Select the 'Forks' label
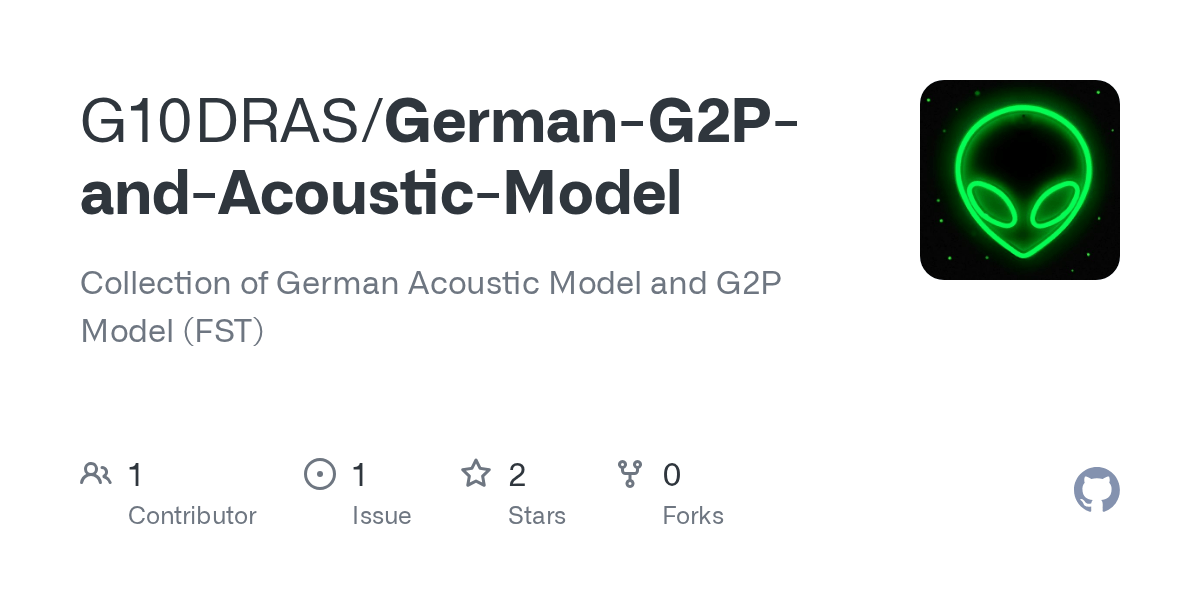Screen dimensions: 1200x600 point(693,516)
